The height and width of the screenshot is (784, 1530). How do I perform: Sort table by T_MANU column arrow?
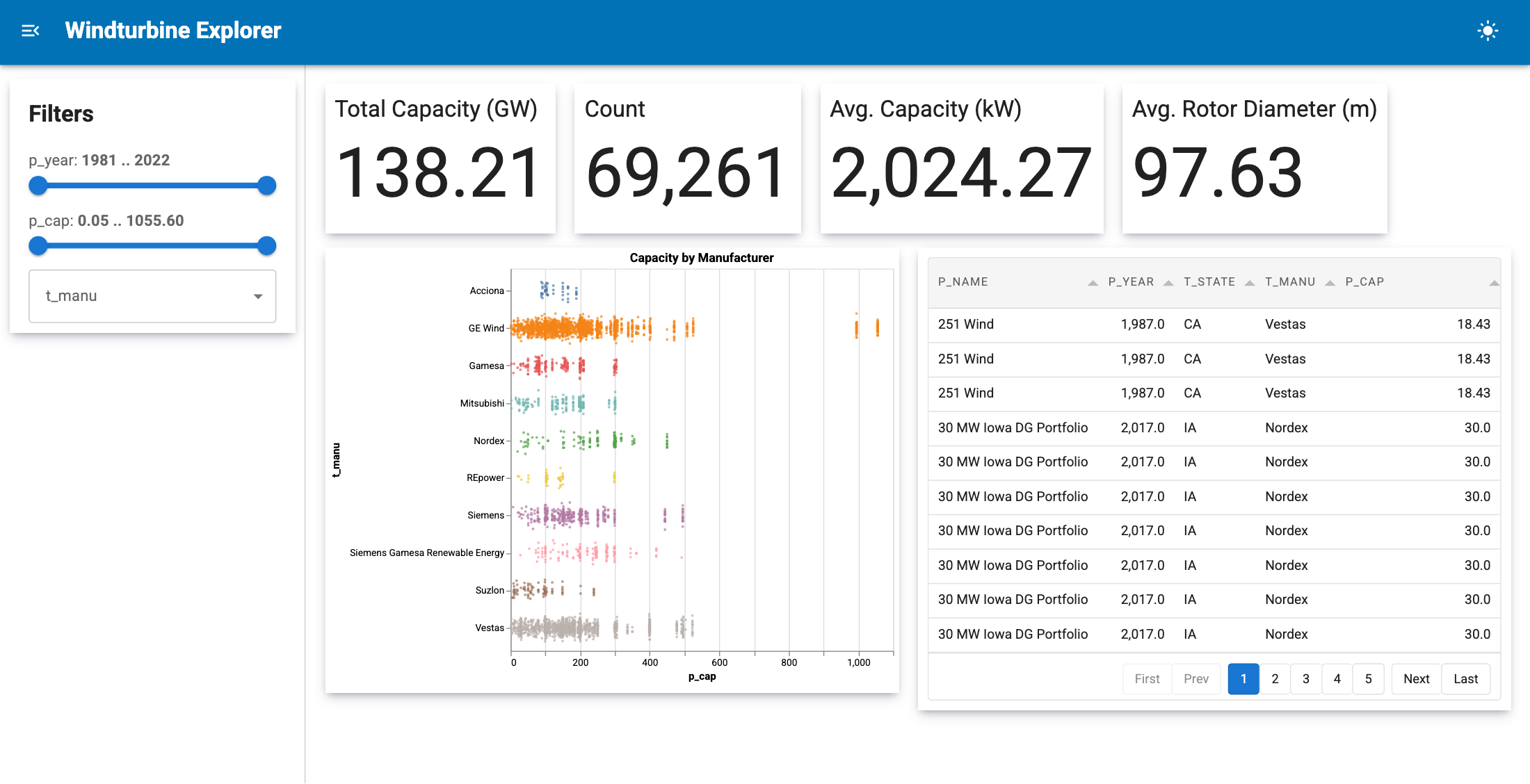[1330, 283]
